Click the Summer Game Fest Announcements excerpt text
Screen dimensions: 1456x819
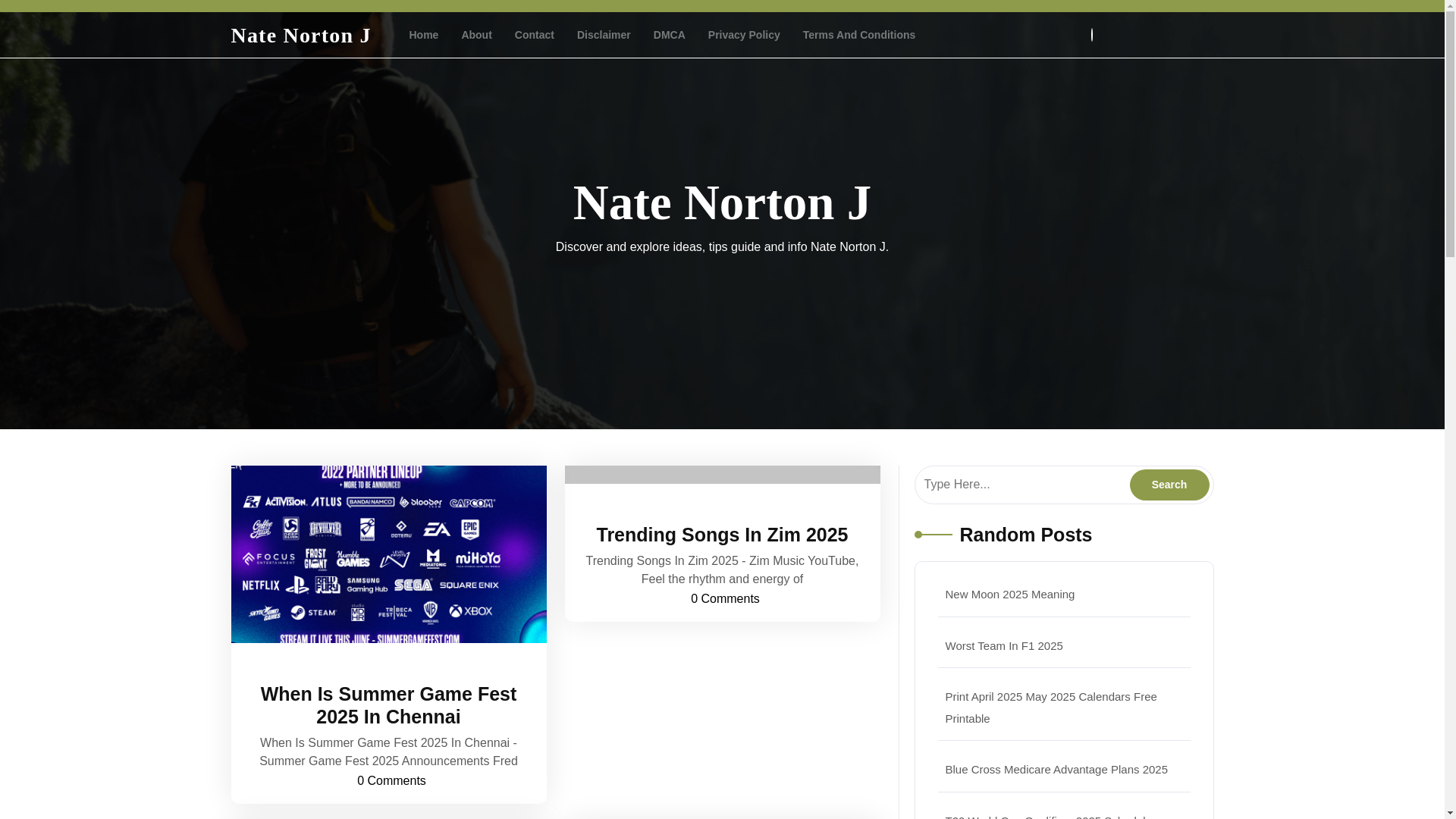(x=388, y=752)
